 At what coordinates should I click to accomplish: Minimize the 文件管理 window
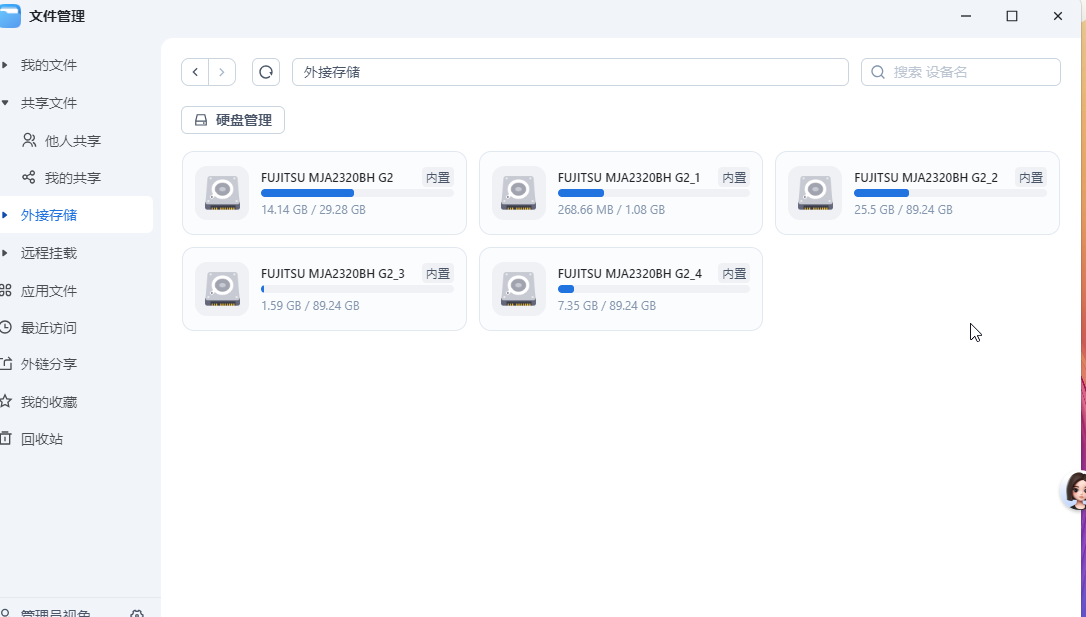(965, 16)
